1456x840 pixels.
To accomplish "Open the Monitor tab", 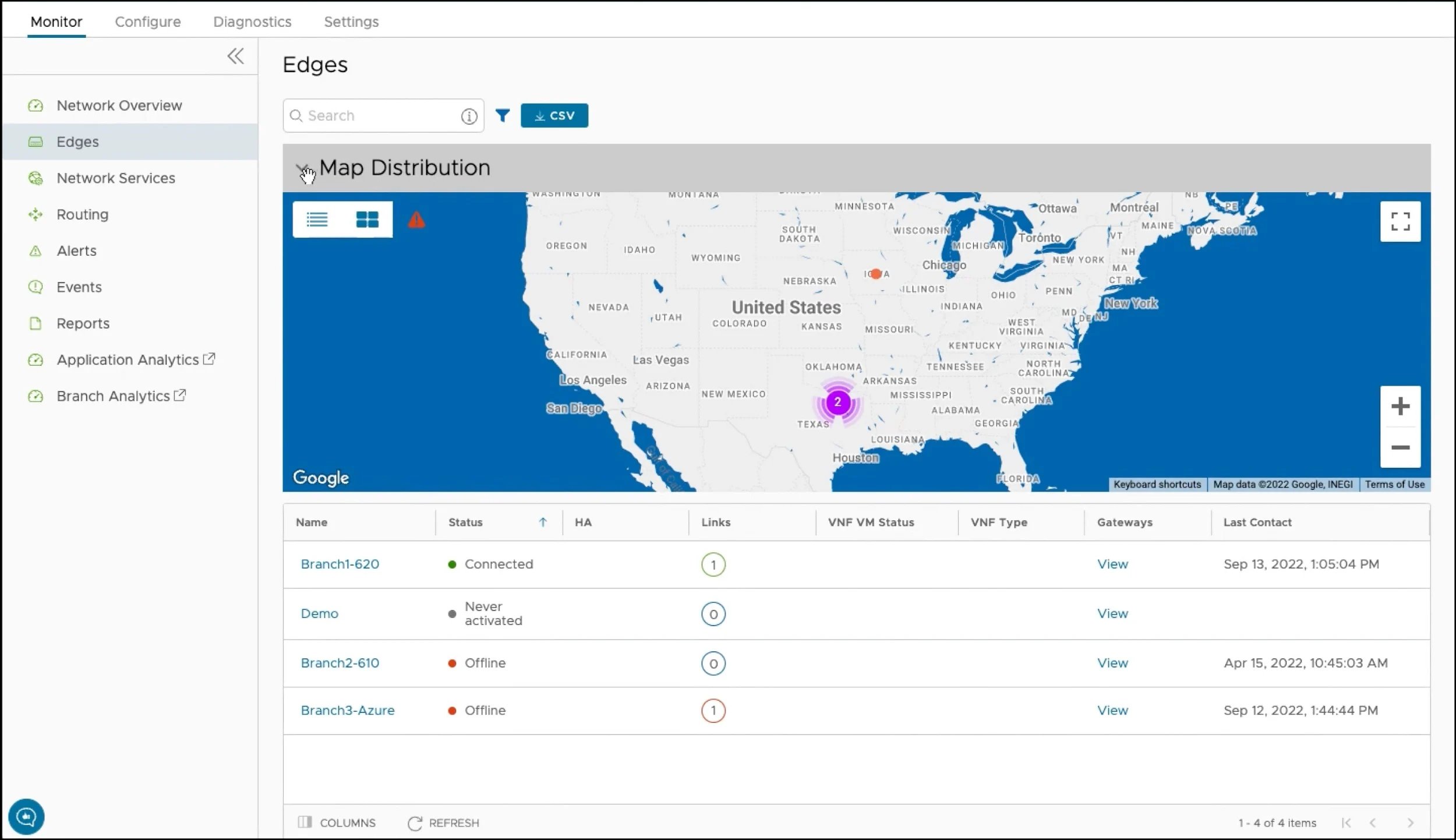I will pyautogui.click(x=56, y=21).
